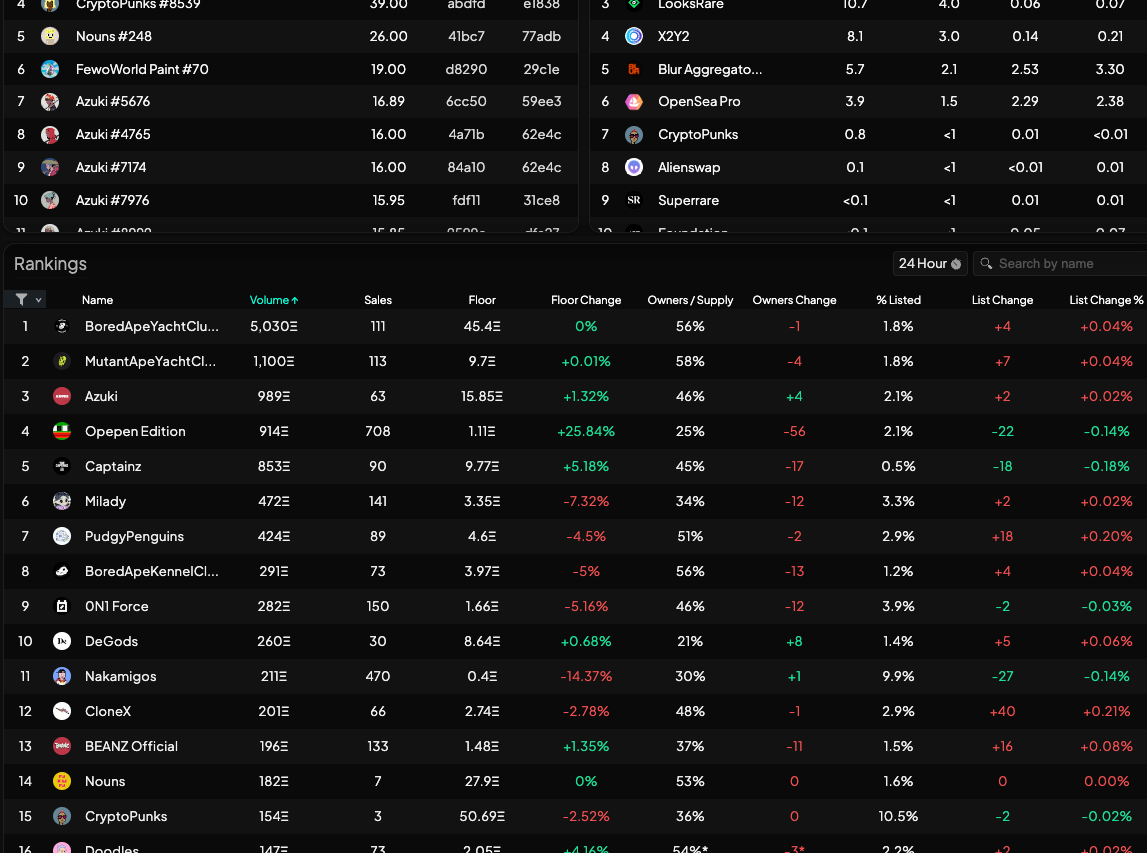Click the CryptoPunks icon in rankings row 15
This screenshot has height=853, width=1147.
(x=61, y=816)
